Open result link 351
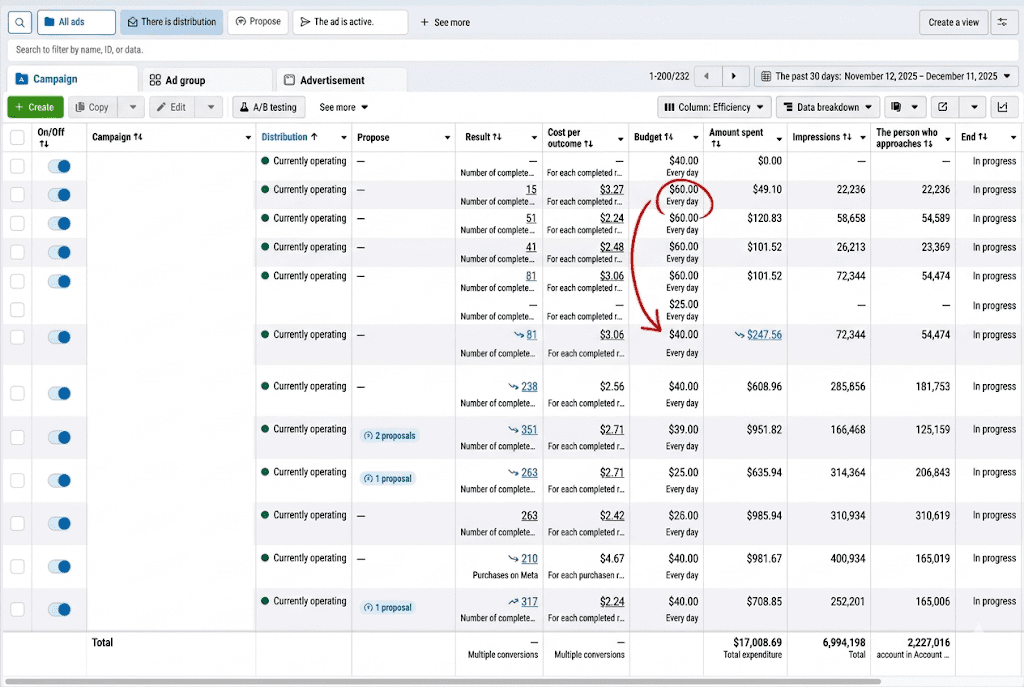 pyautogui.click(x=529, y=430)
